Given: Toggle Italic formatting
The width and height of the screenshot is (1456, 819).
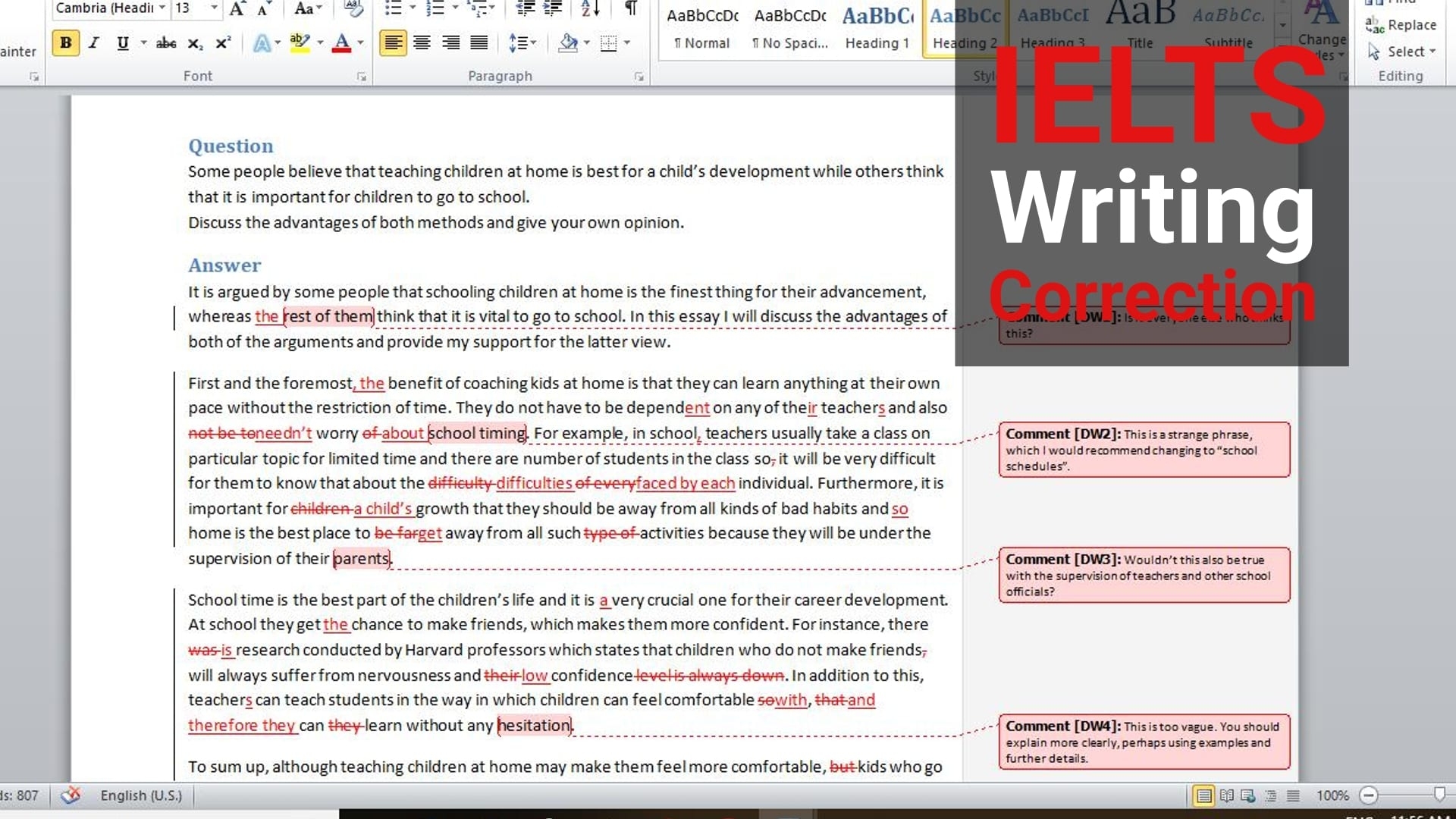Looking at the screenshot, I should point(94,43).
